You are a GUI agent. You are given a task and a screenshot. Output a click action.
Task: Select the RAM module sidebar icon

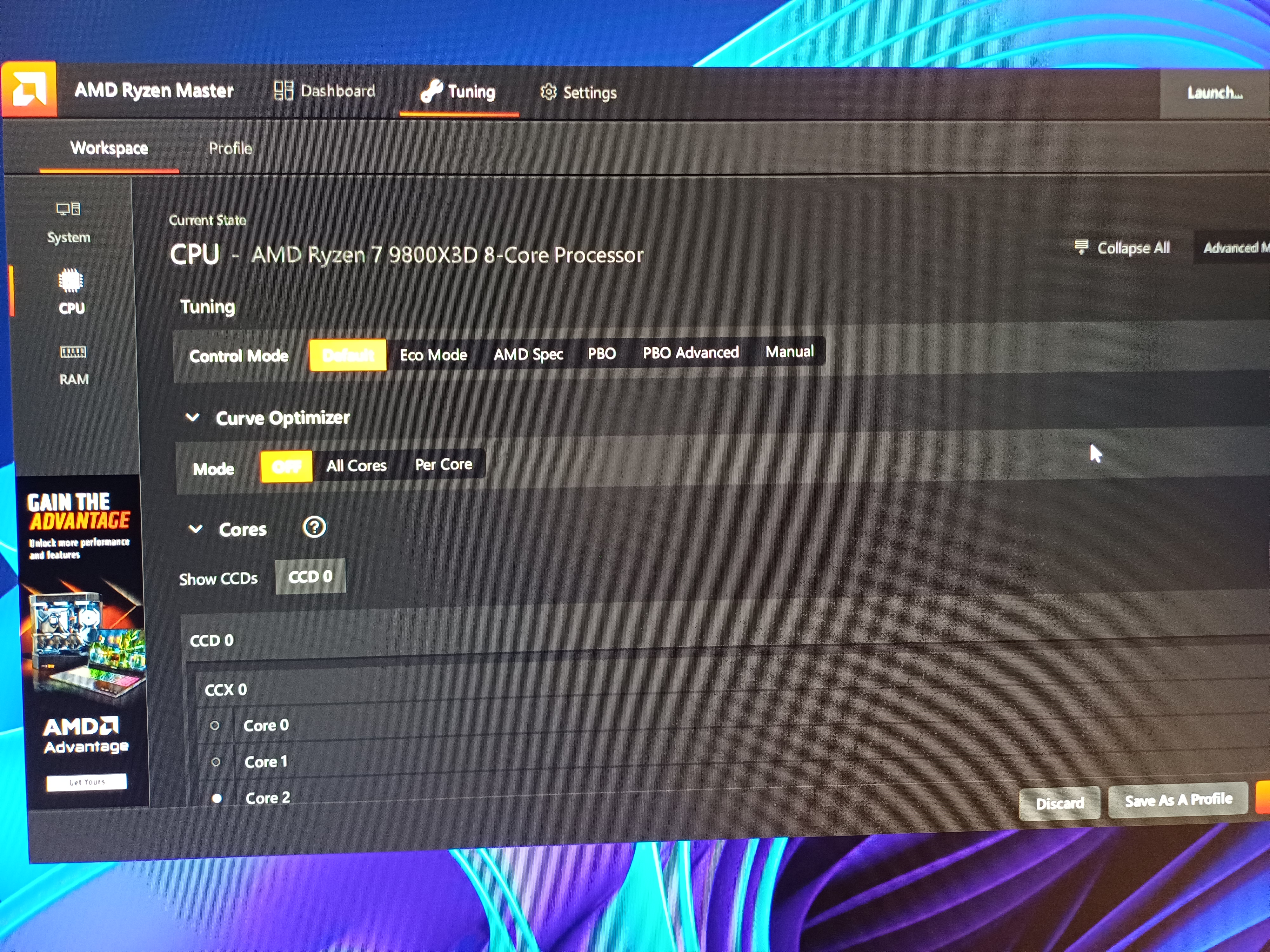pos(73,352)
